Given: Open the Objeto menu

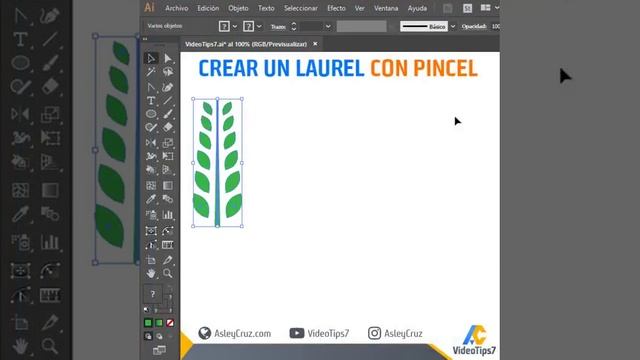Looking at the screenshot, I should 238,8.
